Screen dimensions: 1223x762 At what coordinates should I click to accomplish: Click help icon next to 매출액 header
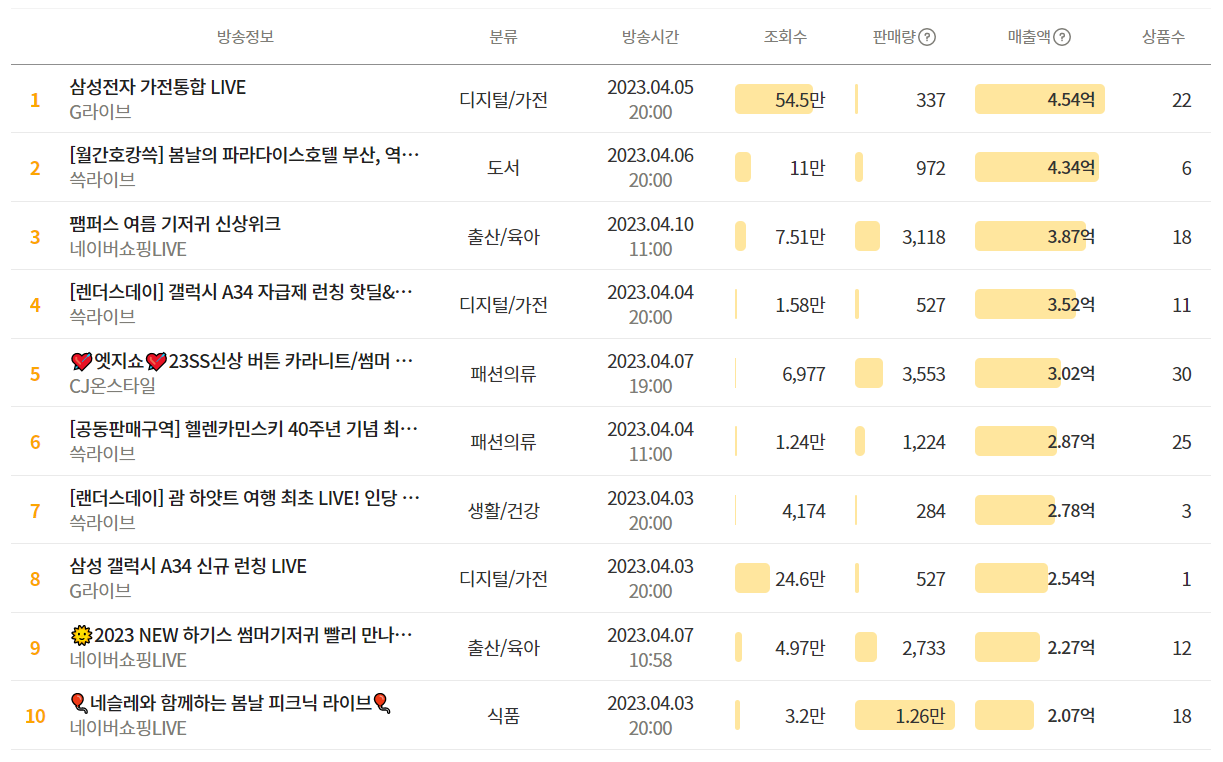(1062, 37)
